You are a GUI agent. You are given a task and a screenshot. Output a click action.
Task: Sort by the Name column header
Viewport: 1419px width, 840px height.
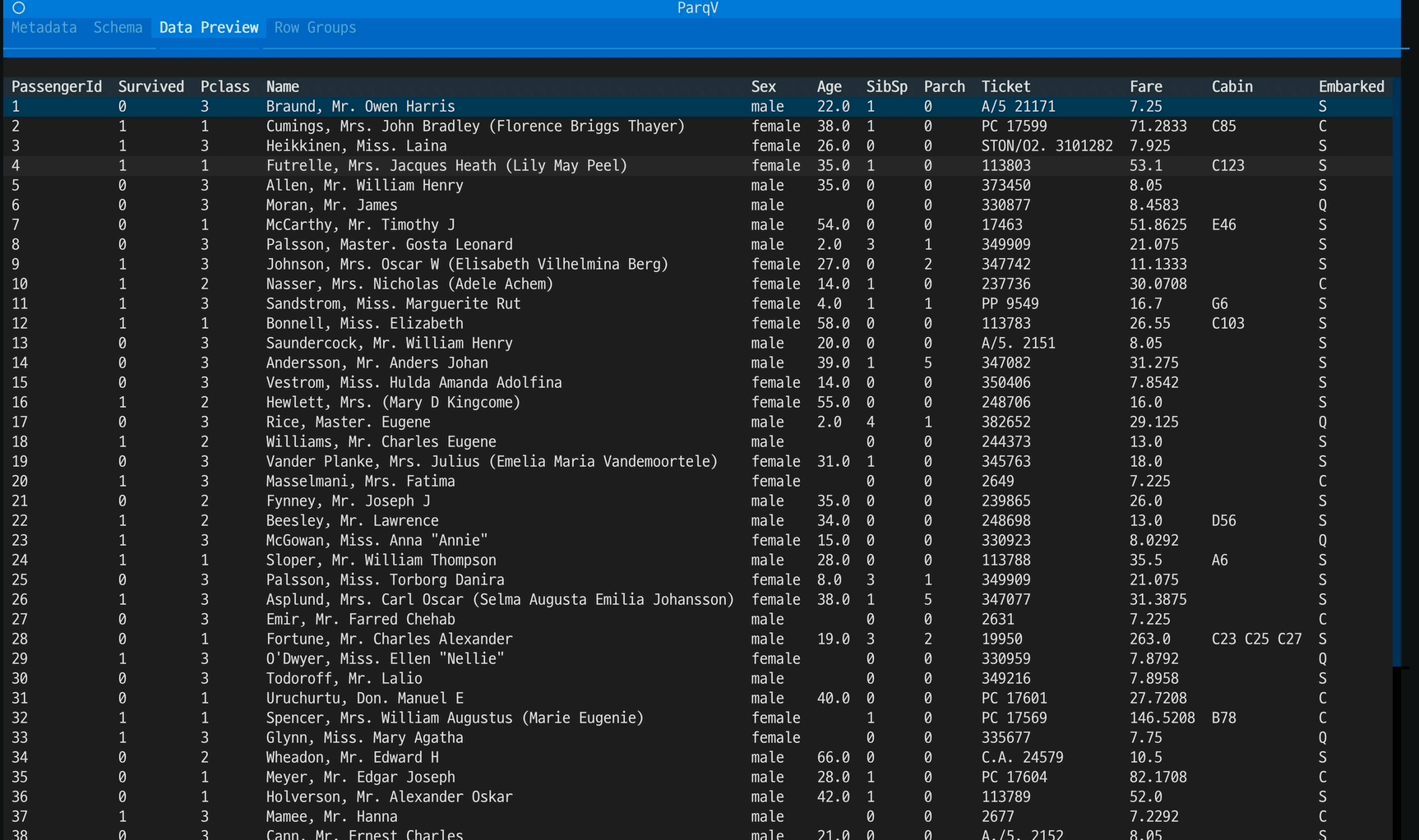click(x=282, y=85)
